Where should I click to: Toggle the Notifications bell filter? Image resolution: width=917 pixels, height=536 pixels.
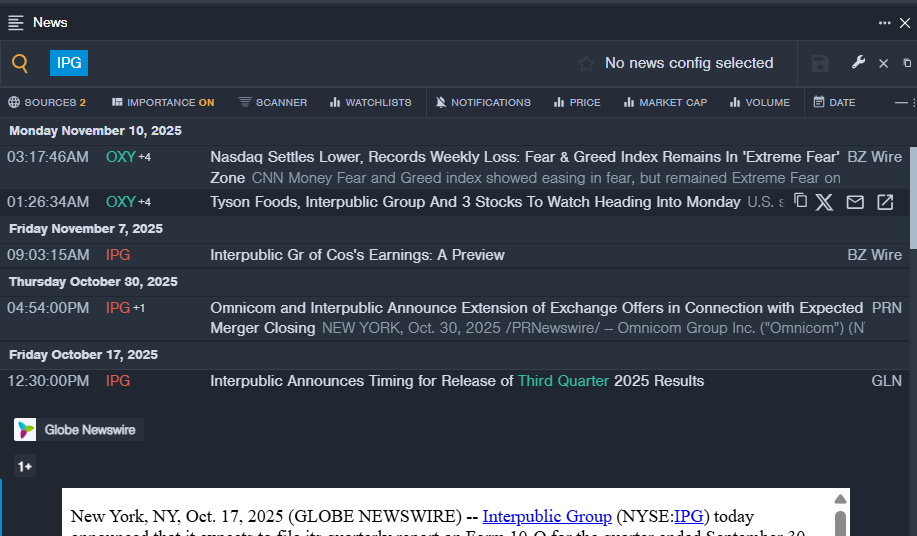click(483, 102)
